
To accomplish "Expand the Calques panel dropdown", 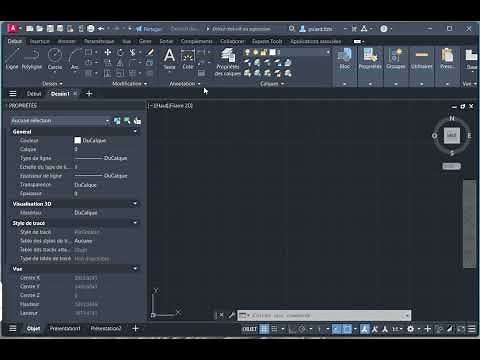I will pos(272,84).
